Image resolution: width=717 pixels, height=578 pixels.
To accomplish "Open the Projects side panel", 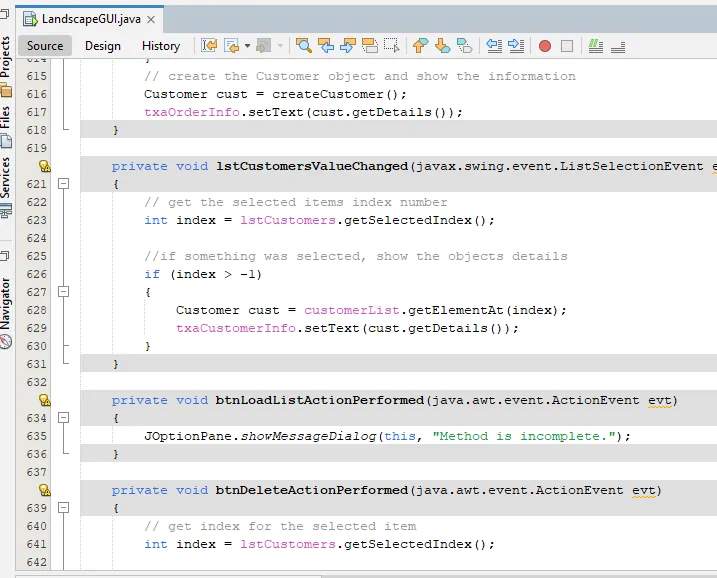I will (x=5, y=57).
